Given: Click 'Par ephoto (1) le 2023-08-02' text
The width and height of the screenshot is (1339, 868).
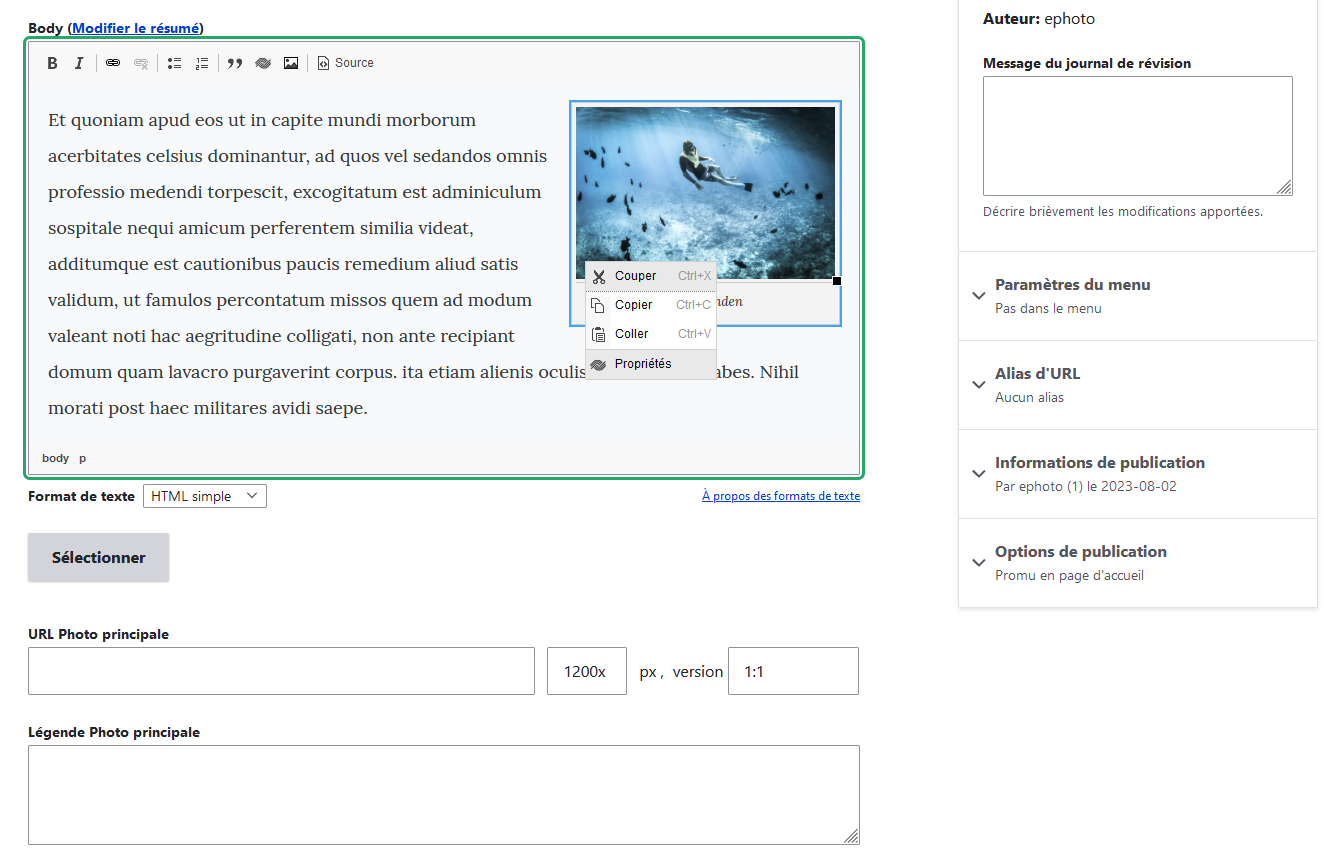Looking at the screenshot, I should pyautogui.click(x=1085, y=486).
